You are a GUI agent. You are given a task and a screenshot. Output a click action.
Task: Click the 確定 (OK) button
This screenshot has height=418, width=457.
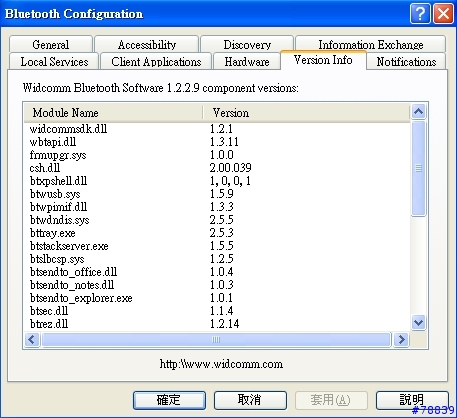click(169, 400)
